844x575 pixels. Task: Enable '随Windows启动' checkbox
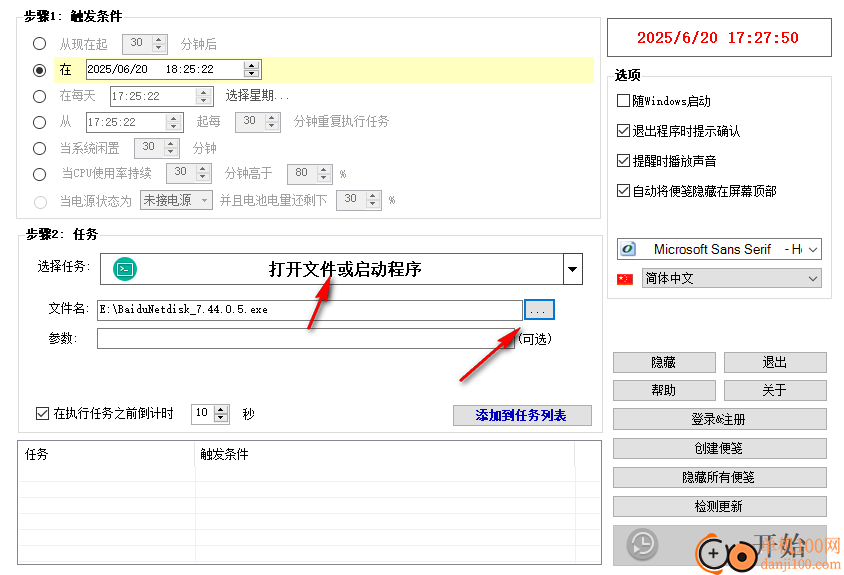pos(623,101)
